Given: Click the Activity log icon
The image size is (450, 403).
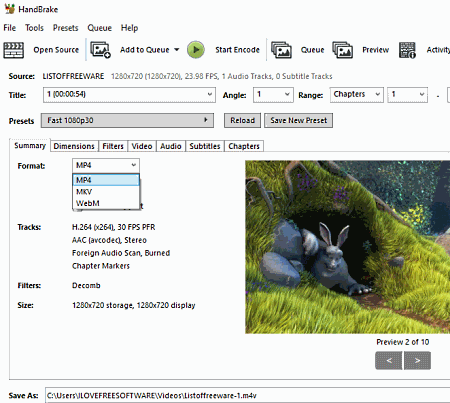Looking at the screenshot, I should pos(407,50).
